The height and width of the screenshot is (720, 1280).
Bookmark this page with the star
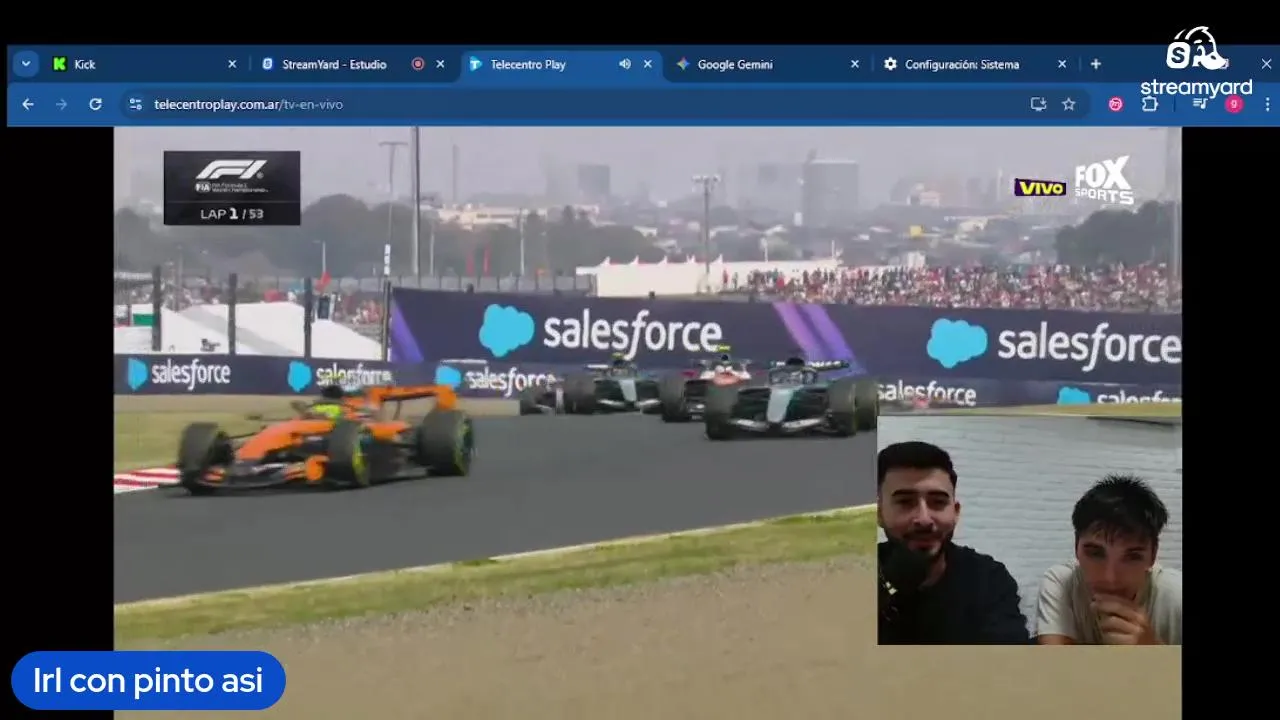(1069, 104)
